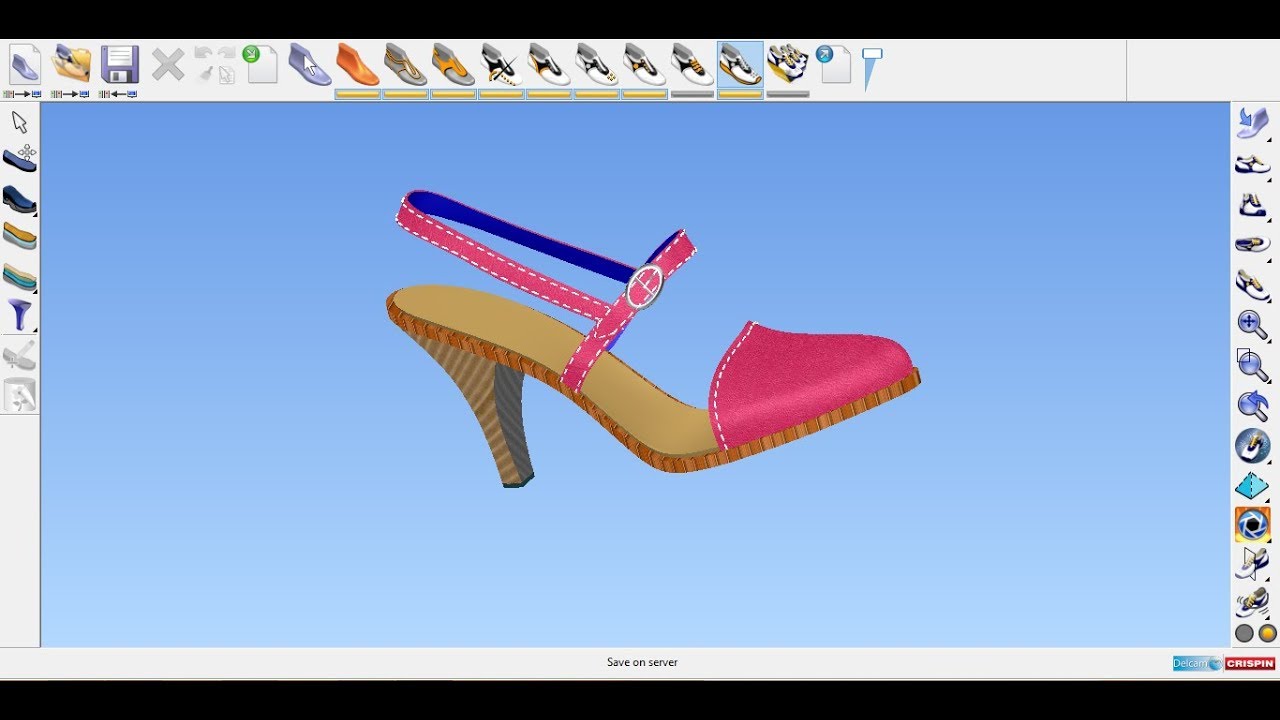Select the orange last stage icon

point(357,64)
